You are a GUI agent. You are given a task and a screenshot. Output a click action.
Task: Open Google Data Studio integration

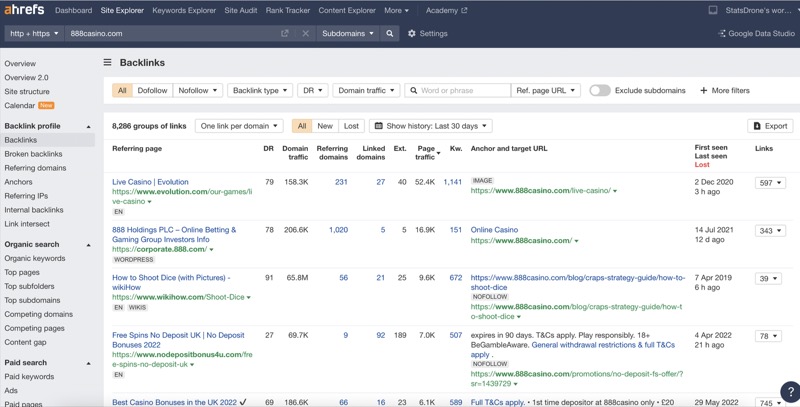pyautogui.click(x=756, y=33)
